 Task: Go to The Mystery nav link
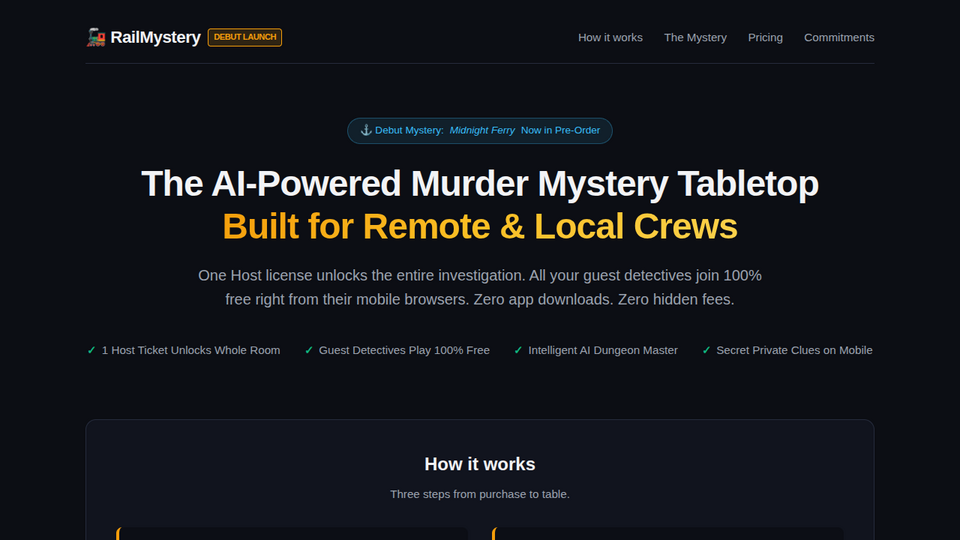pyautogui.click(x=696, y=37)
